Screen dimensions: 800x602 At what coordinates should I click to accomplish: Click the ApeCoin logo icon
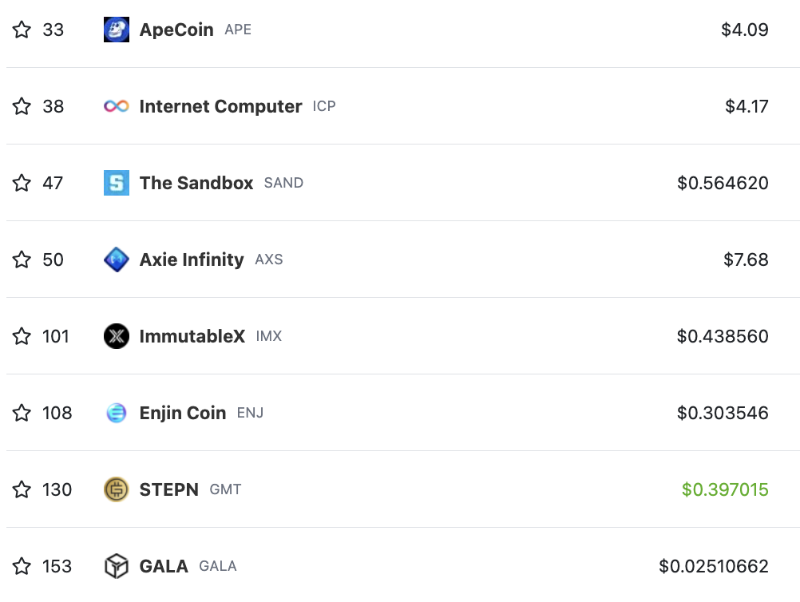[x=116, y=30]
